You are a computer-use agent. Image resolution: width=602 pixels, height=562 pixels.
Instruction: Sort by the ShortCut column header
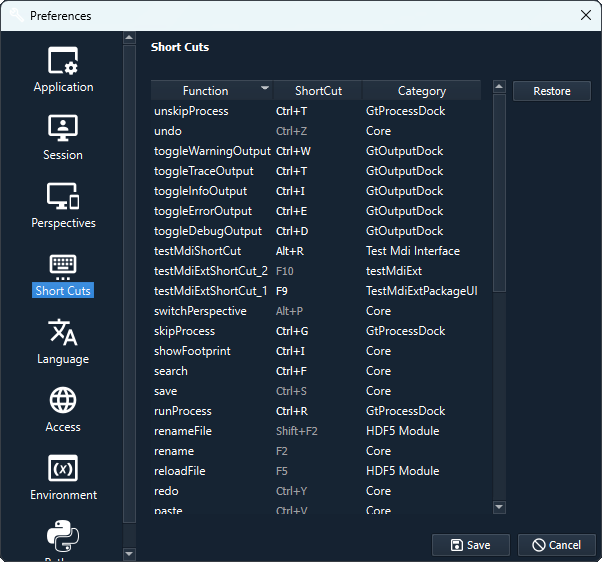(x=318, y=91)
